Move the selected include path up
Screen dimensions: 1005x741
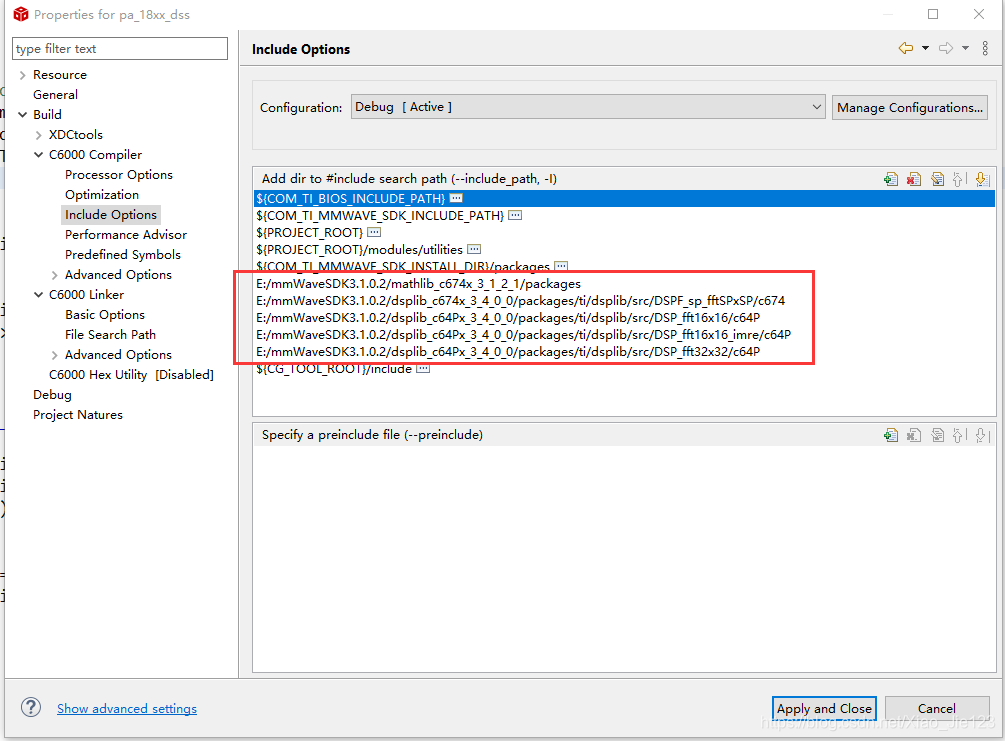coord(959,179)
